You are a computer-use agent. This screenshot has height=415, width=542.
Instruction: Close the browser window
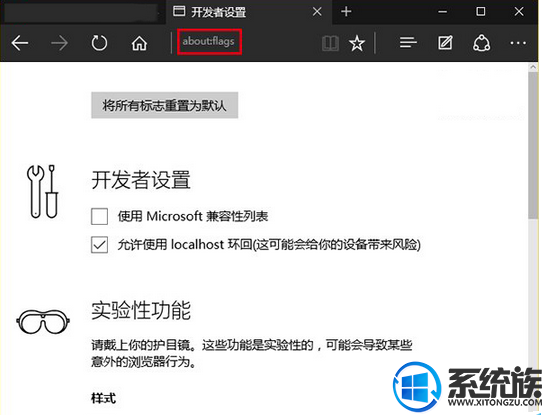(x=519, y=11)
